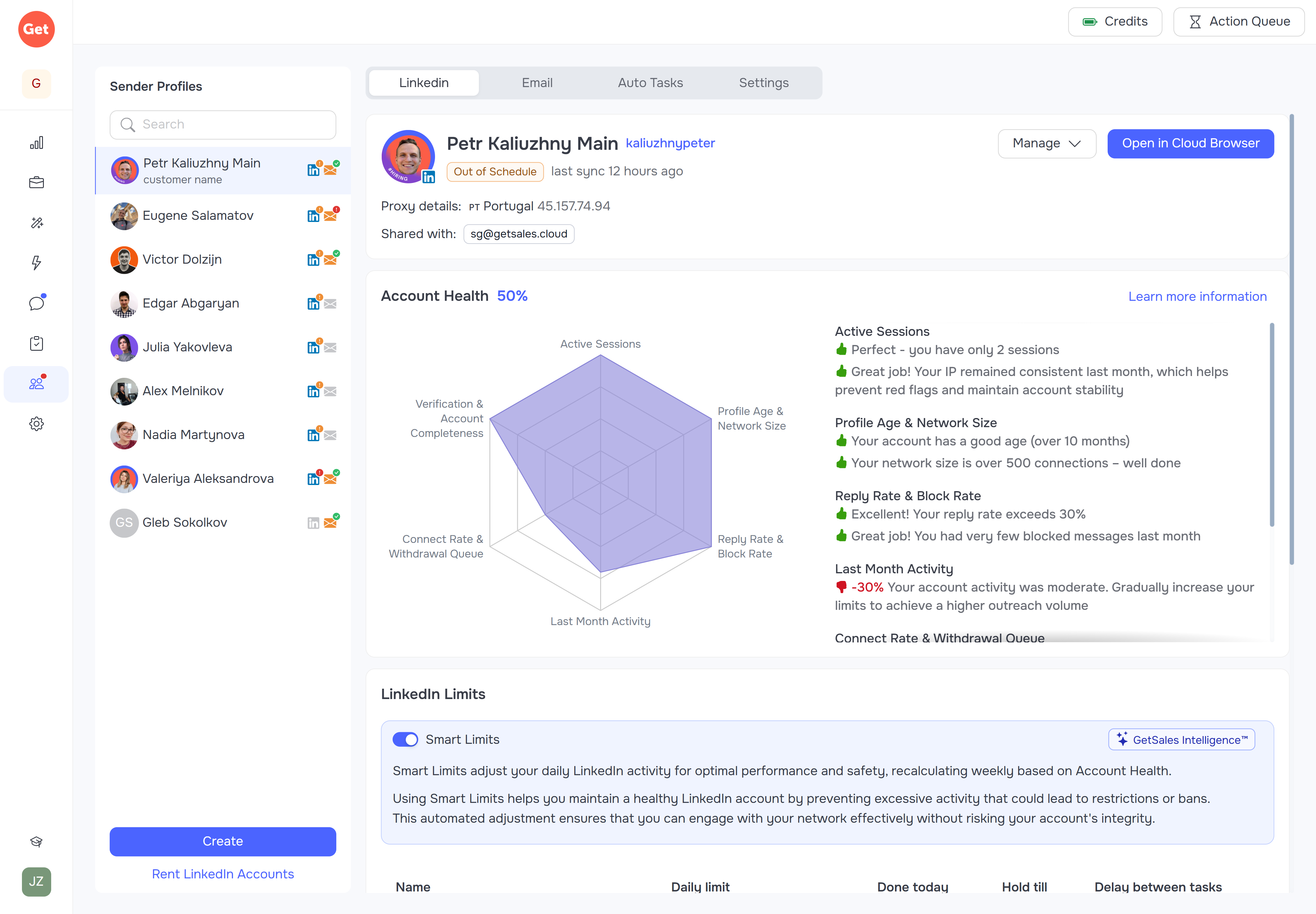Open the Rent LinkedIn Accounts link

point(222,874)
